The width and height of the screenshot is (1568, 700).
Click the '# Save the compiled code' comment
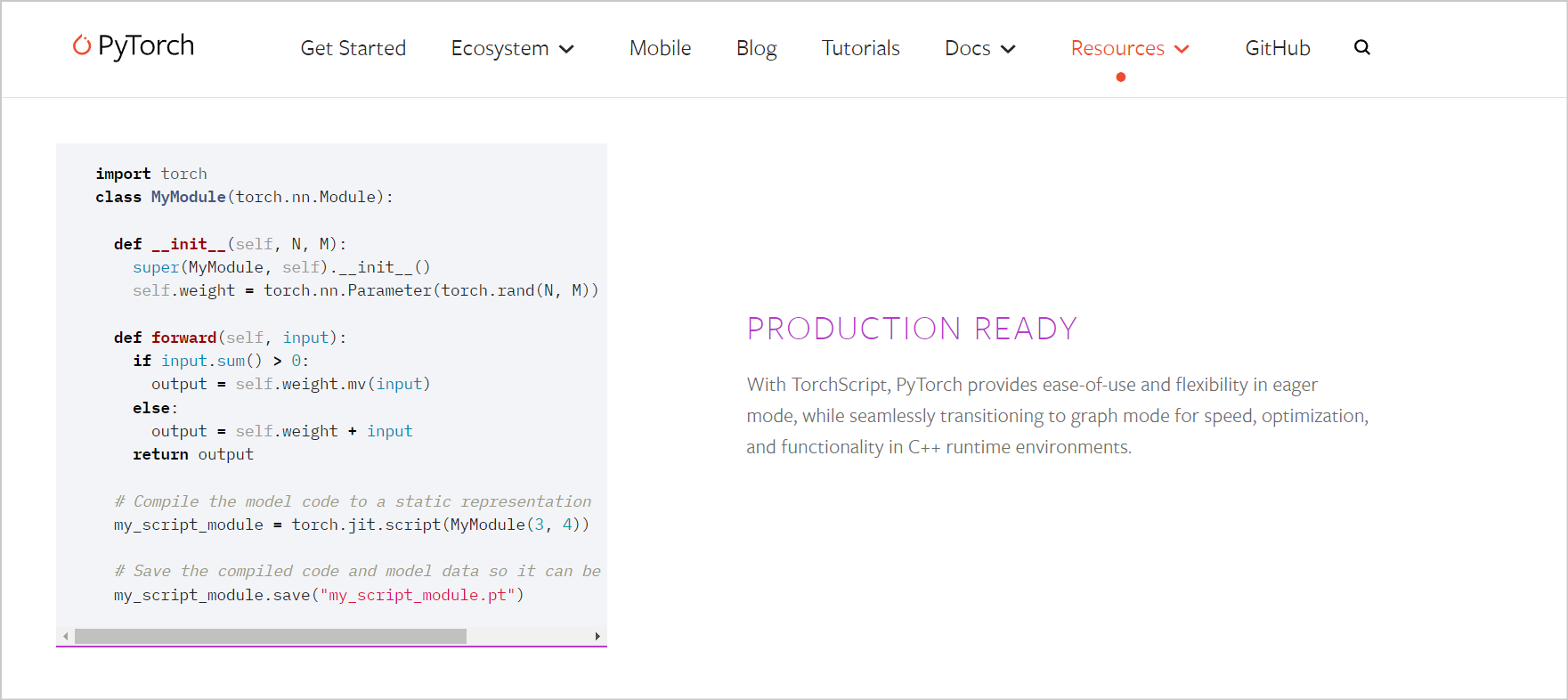pos(358,571)
